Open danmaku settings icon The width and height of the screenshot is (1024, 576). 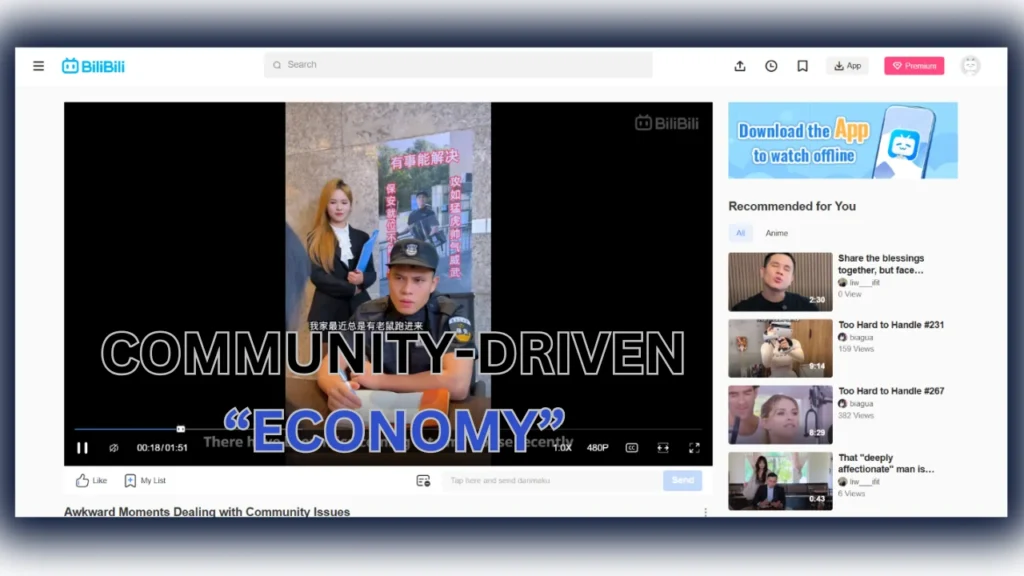click(423, 481)
